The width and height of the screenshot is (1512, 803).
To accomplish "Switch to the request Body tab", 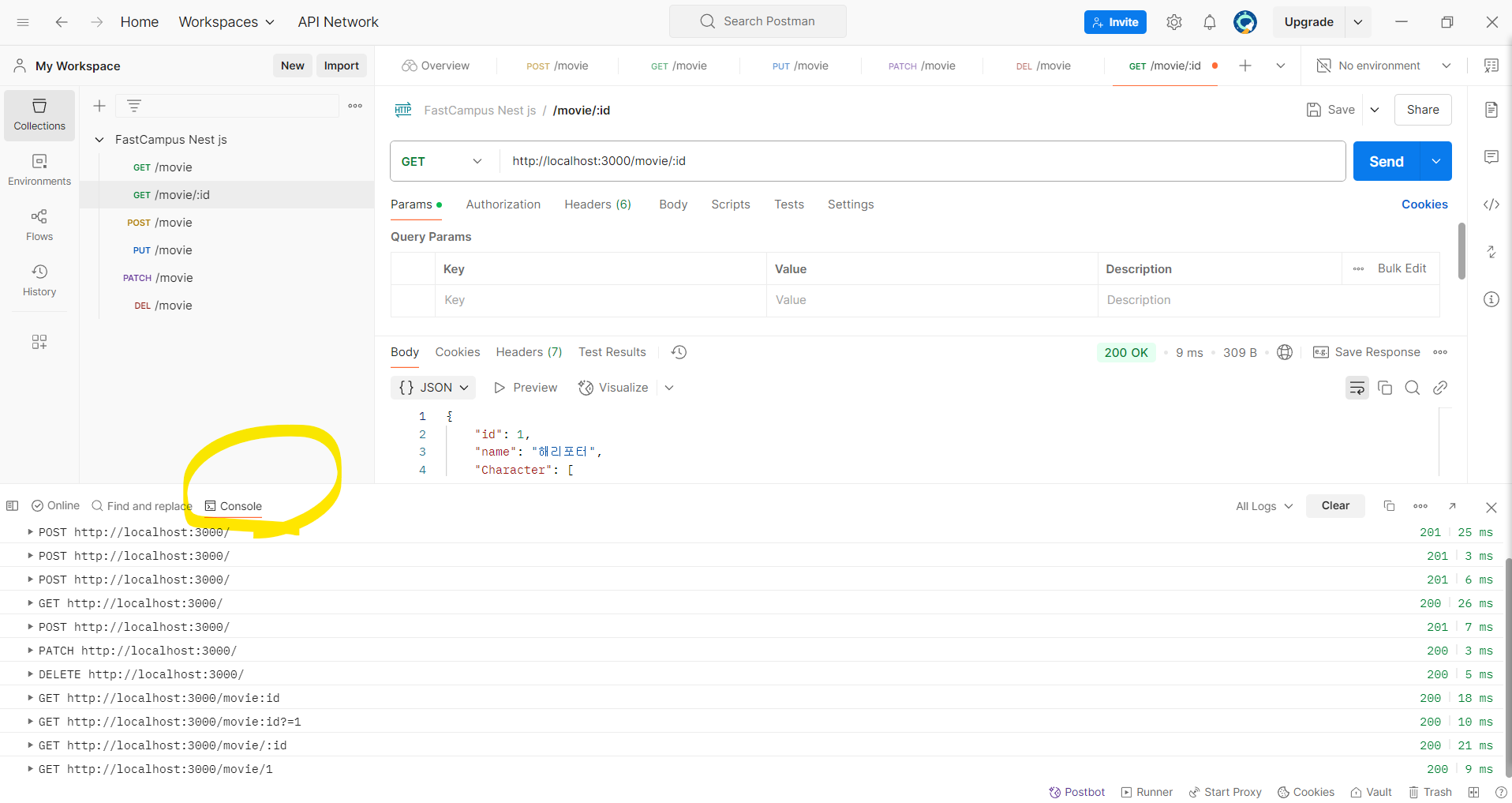I will click(x=673, y=205).
